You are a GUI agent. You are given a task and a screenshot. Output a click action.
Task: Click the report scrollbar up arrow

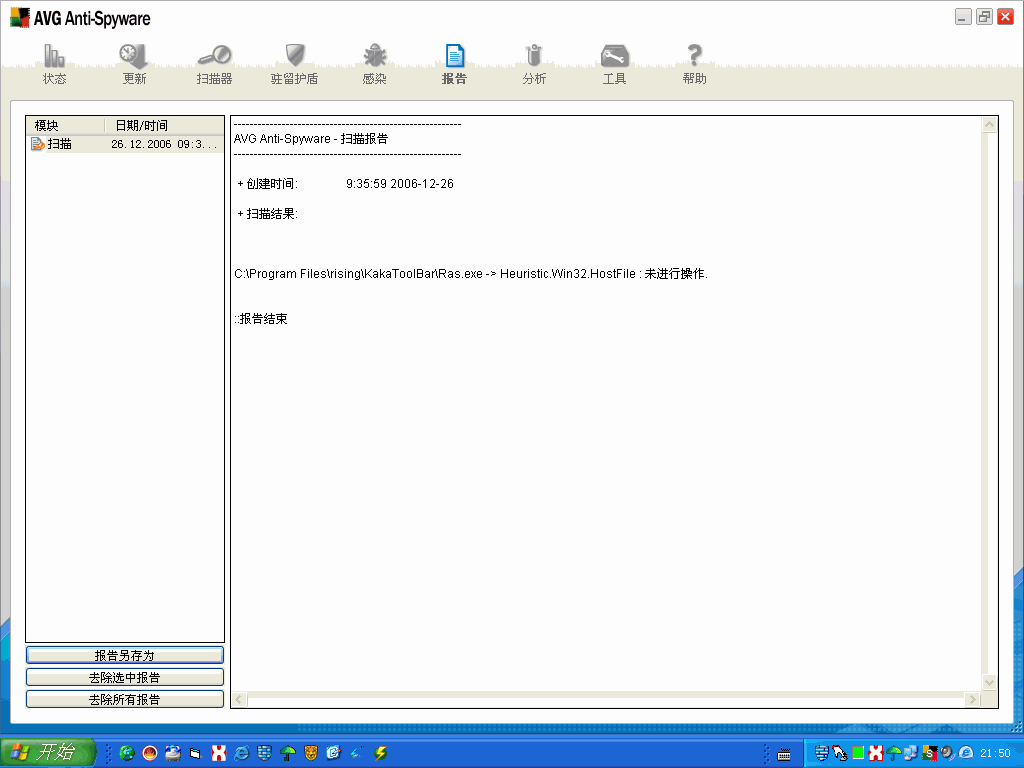(x=989, y=125)
